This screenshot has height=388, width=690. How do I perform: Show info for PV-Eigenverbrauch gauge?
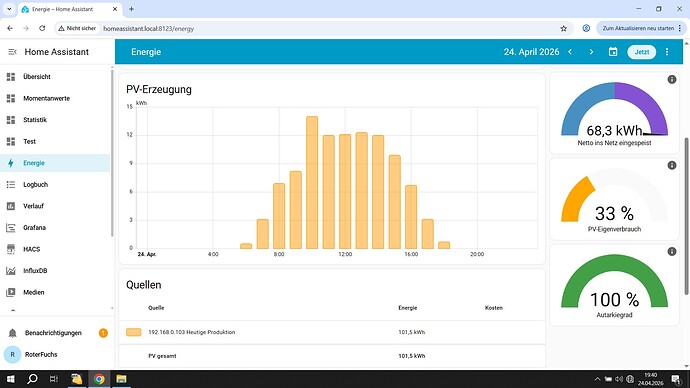click(x=672, y=165)
